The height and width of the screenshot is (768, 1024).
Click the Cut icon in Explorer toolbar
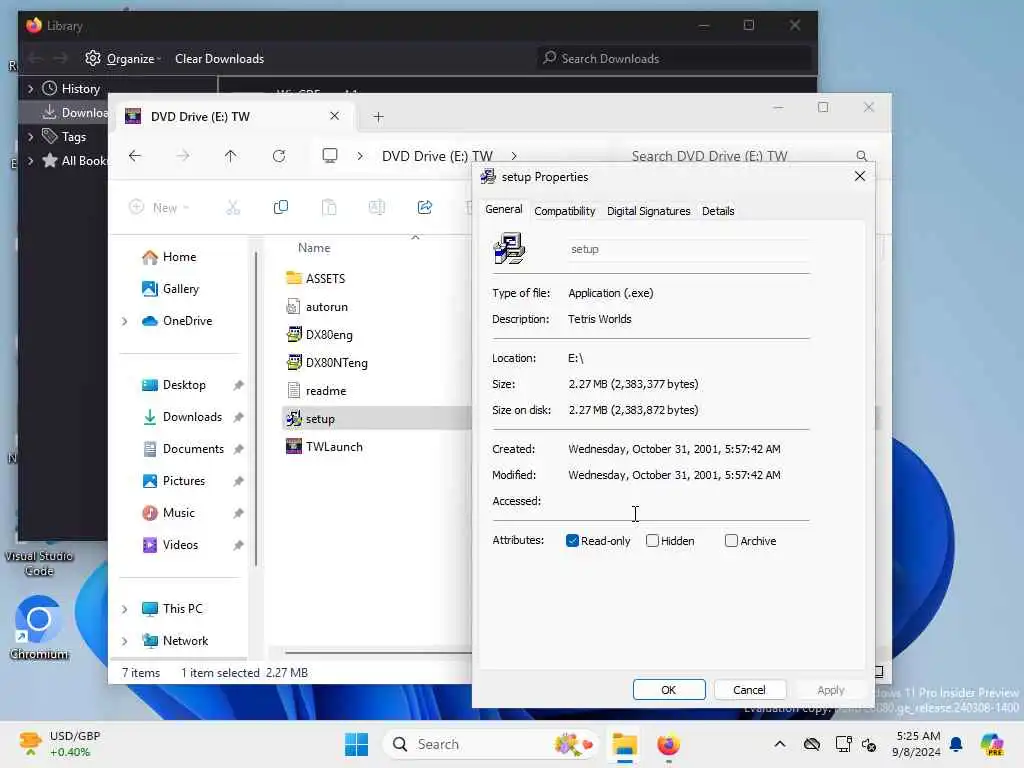(x=233, y=208)
